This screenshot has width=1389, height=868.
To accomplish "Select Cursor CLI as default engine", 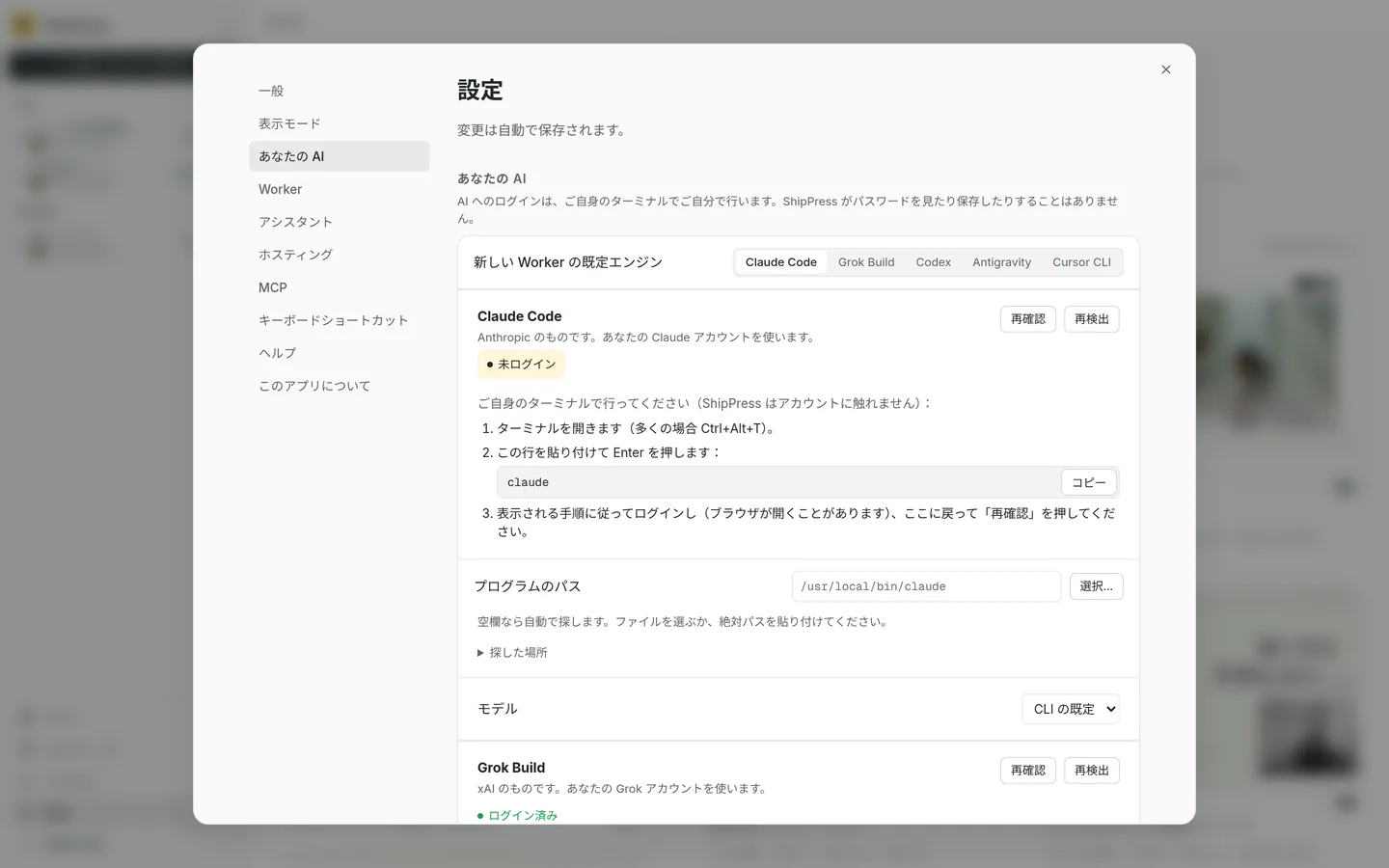I will [x=1081, y=262].
